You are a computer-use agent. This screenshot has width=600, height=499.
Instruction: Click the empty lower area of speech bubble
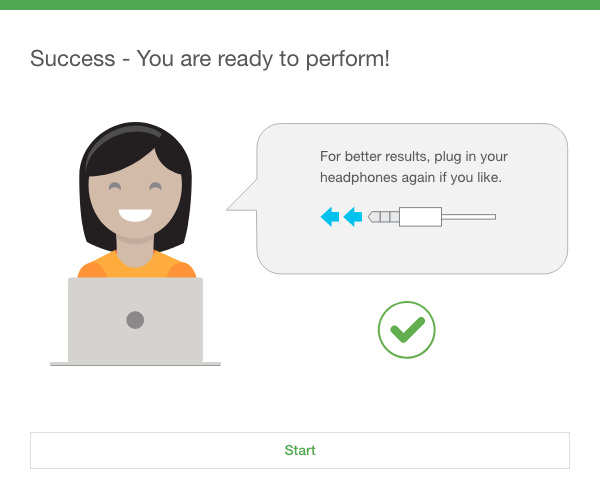point(412,251)
